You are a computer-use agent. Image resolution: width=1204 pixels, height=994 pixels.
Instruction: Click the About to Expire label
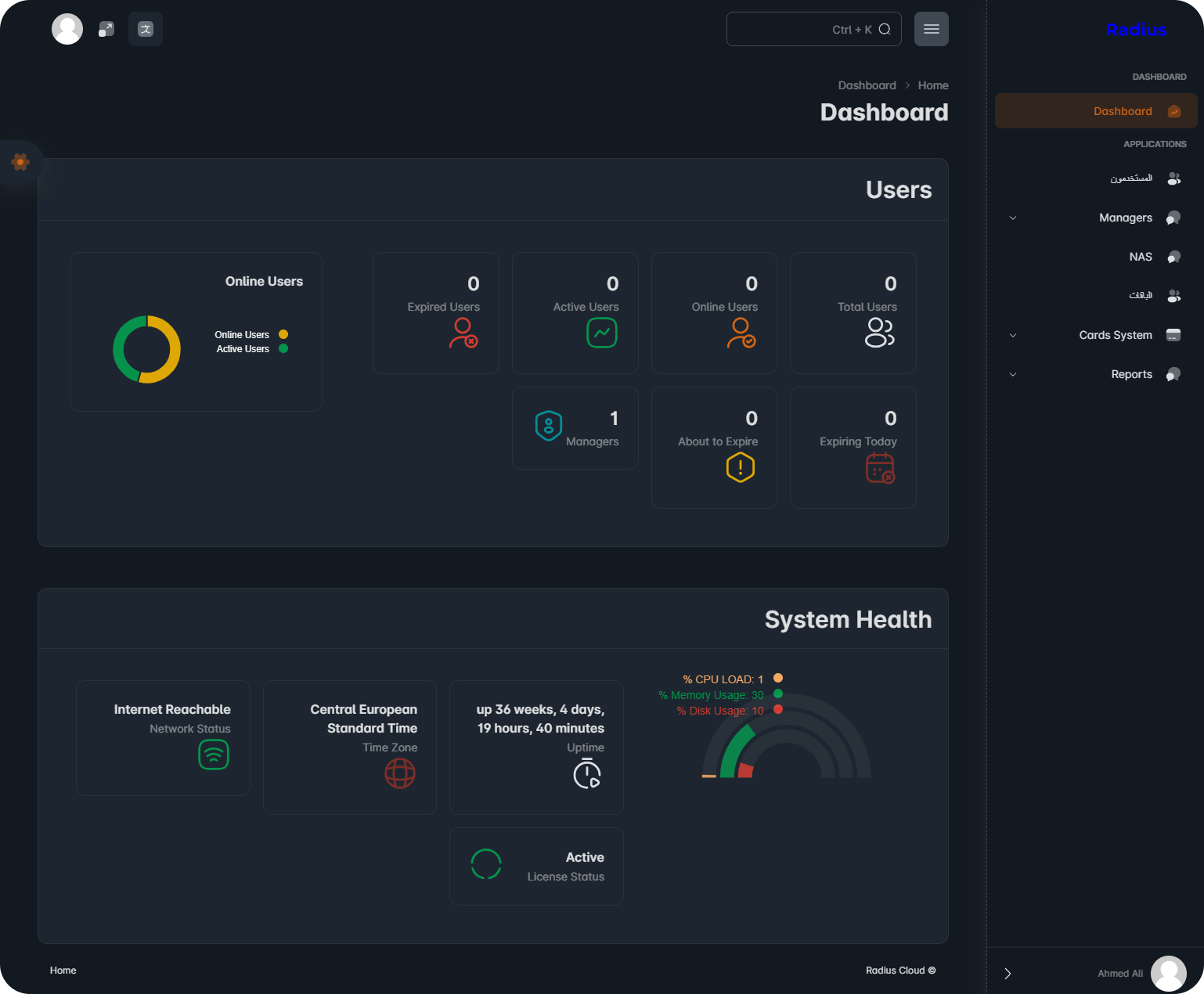click(718, 441)
